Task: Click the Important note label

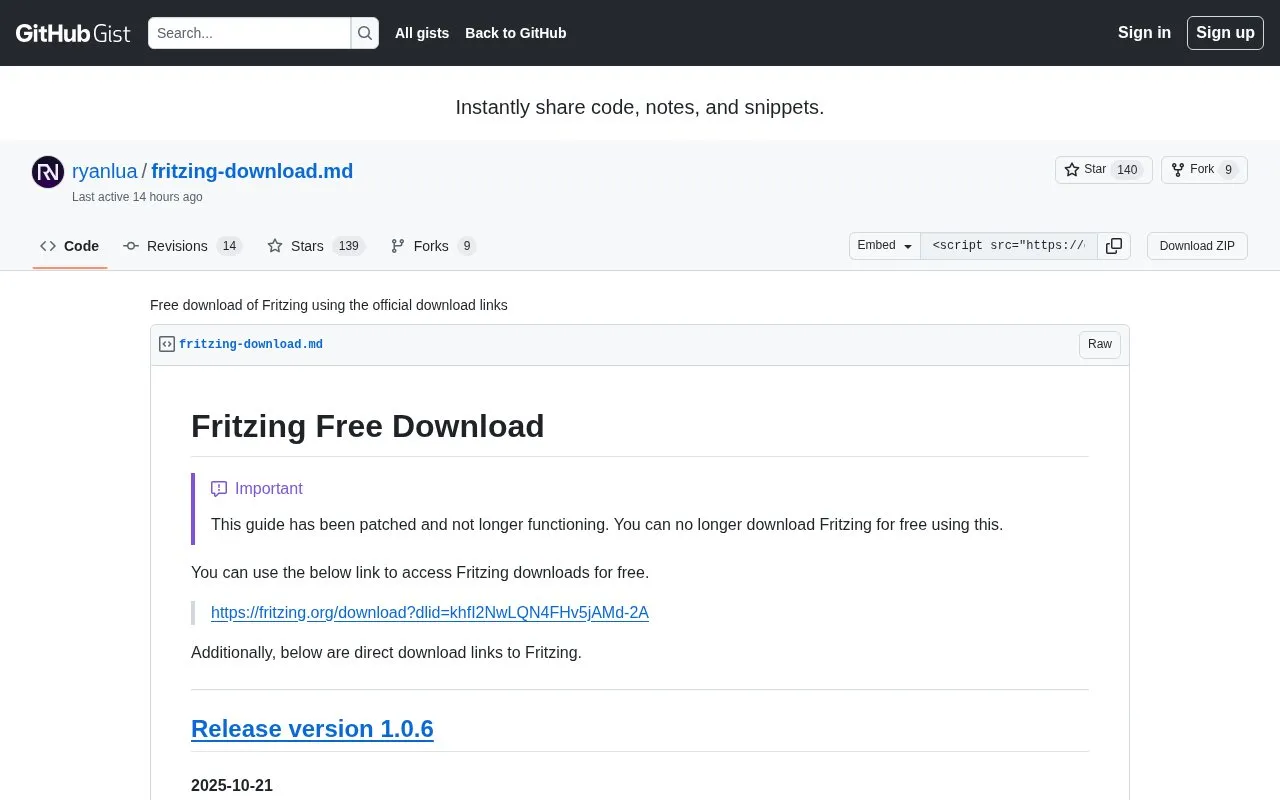Action: pos(268,489)
